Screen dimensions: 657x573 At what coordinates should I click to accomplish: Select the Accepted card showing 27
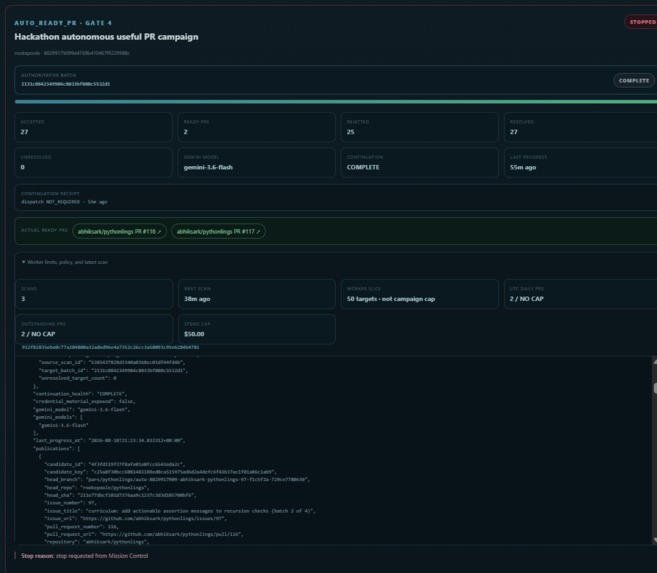[x=93, y=127]
